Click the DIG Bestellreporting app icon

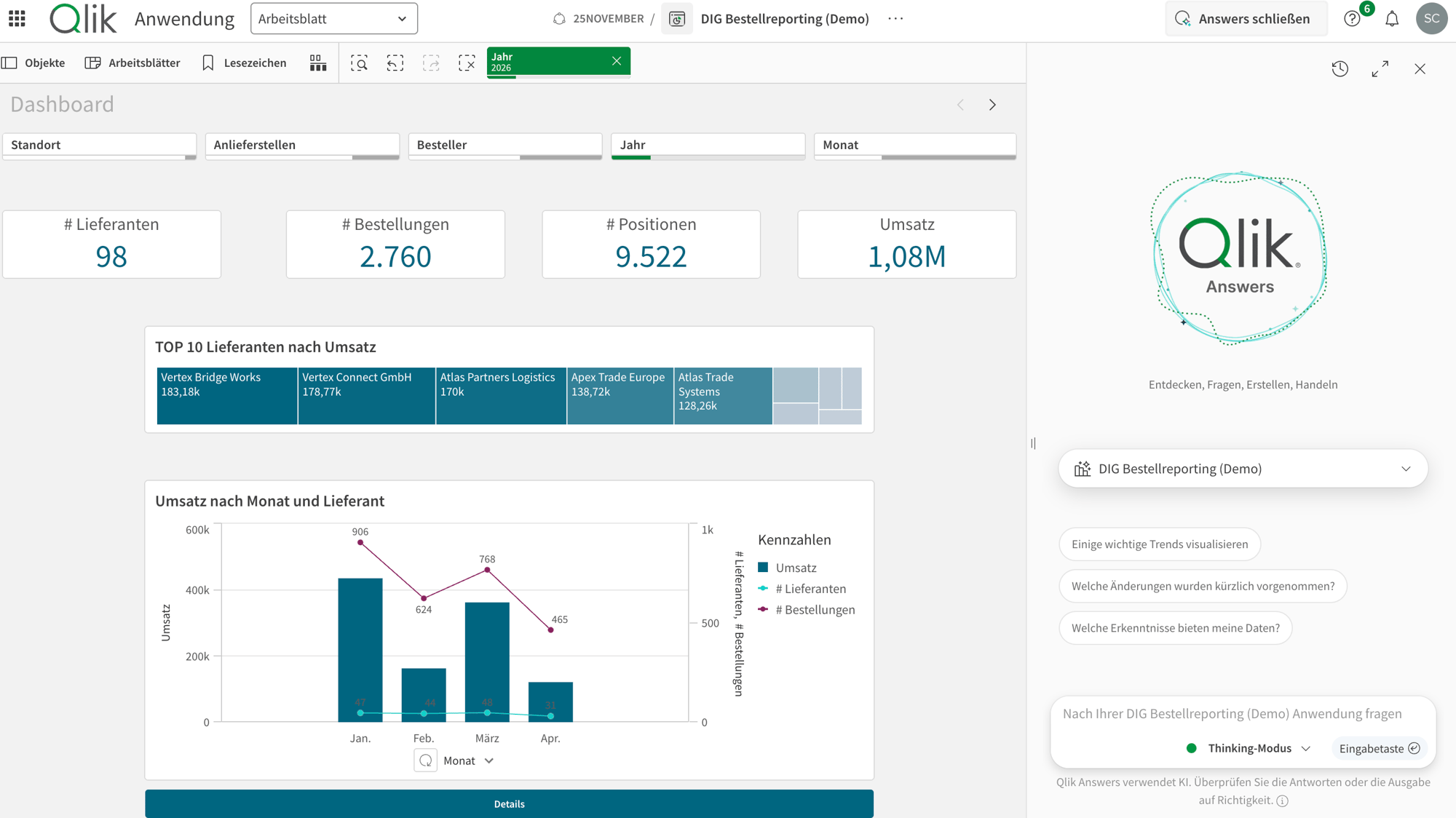point(677,19)
